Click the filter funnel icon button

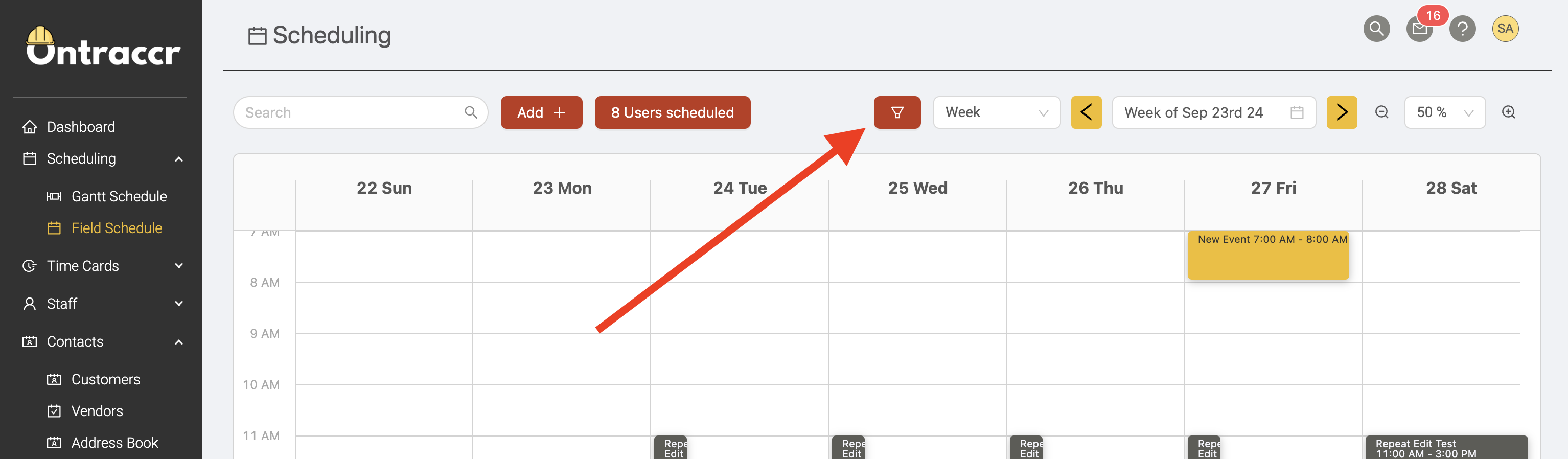click(x=896, y=112)
